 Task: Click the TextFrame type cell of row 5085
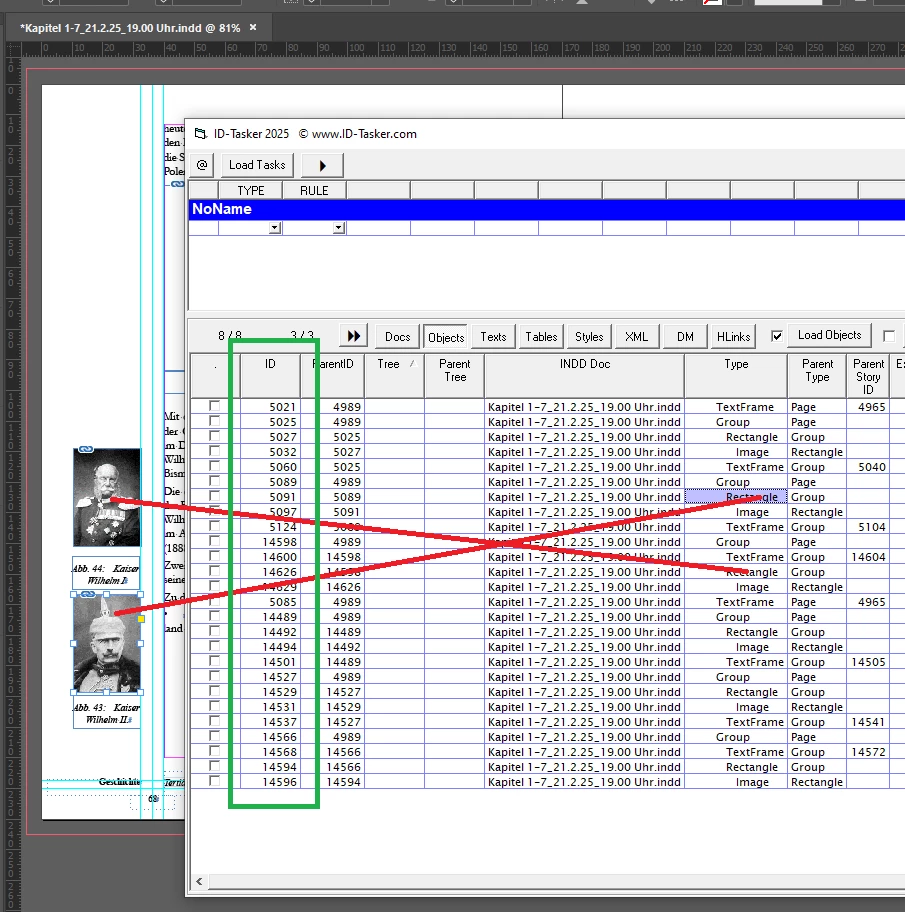coord(736,602)
